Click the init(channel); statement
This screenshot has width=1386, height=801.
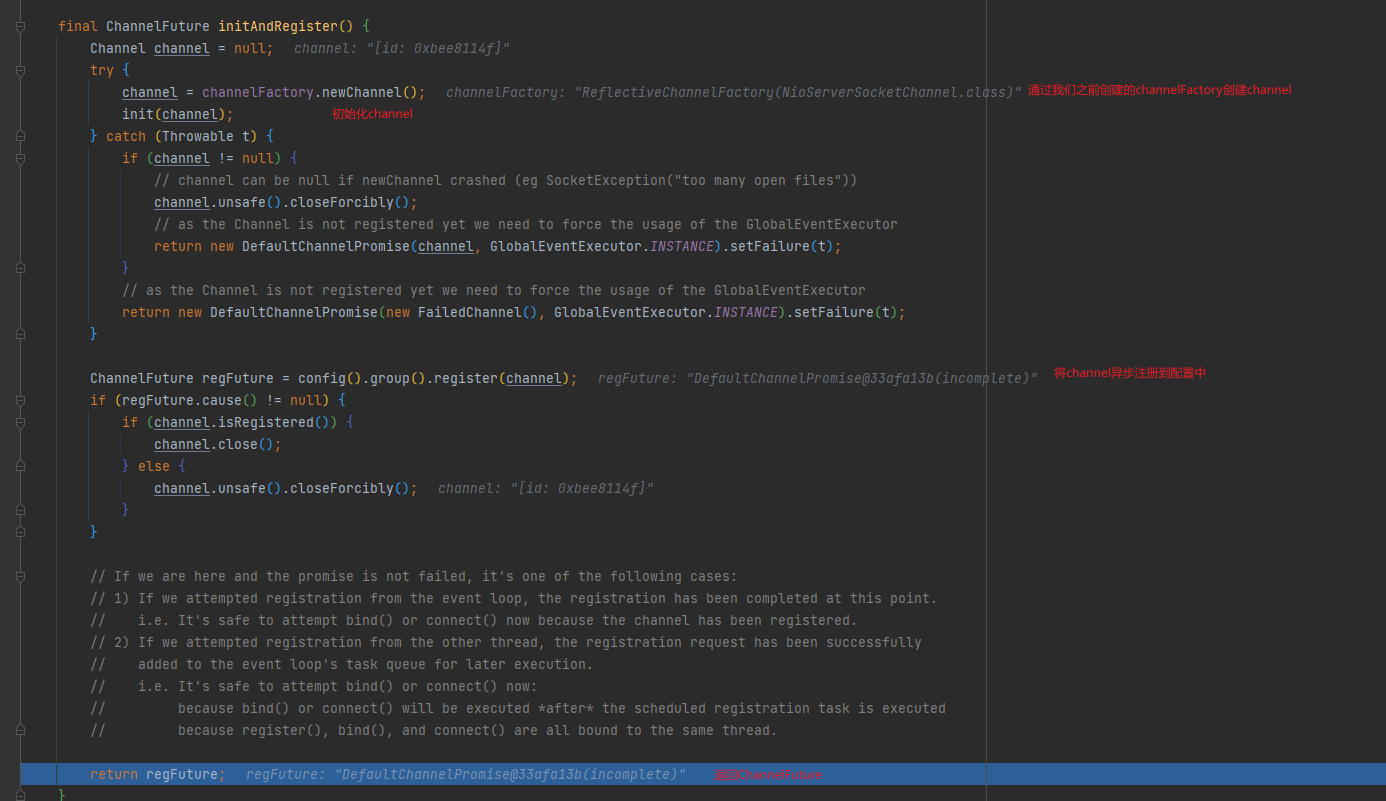[x=178, y=115]
